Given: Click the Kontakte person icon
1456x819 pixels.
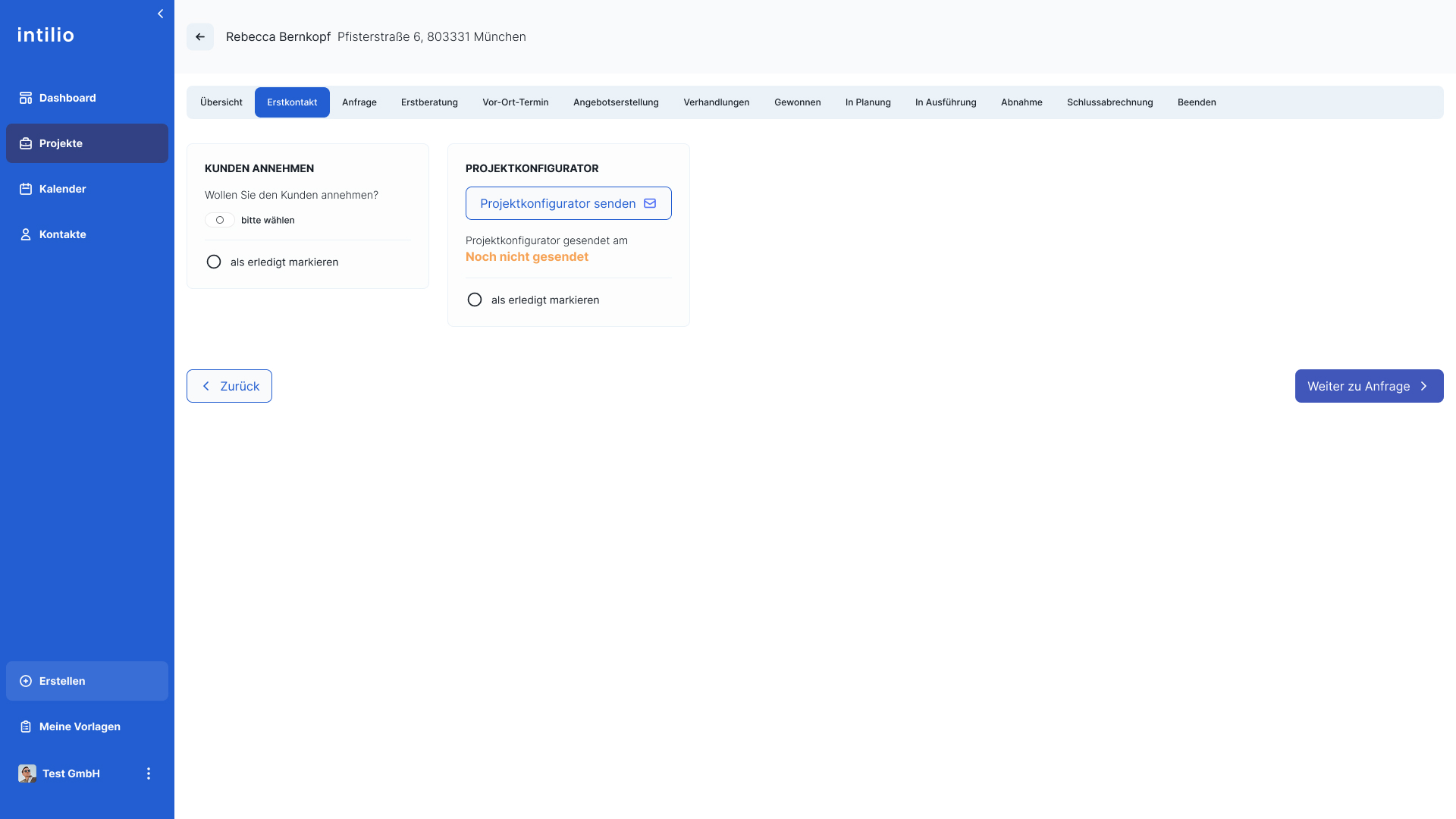Looking at the screenshot, I should click(x=26, y=234).
